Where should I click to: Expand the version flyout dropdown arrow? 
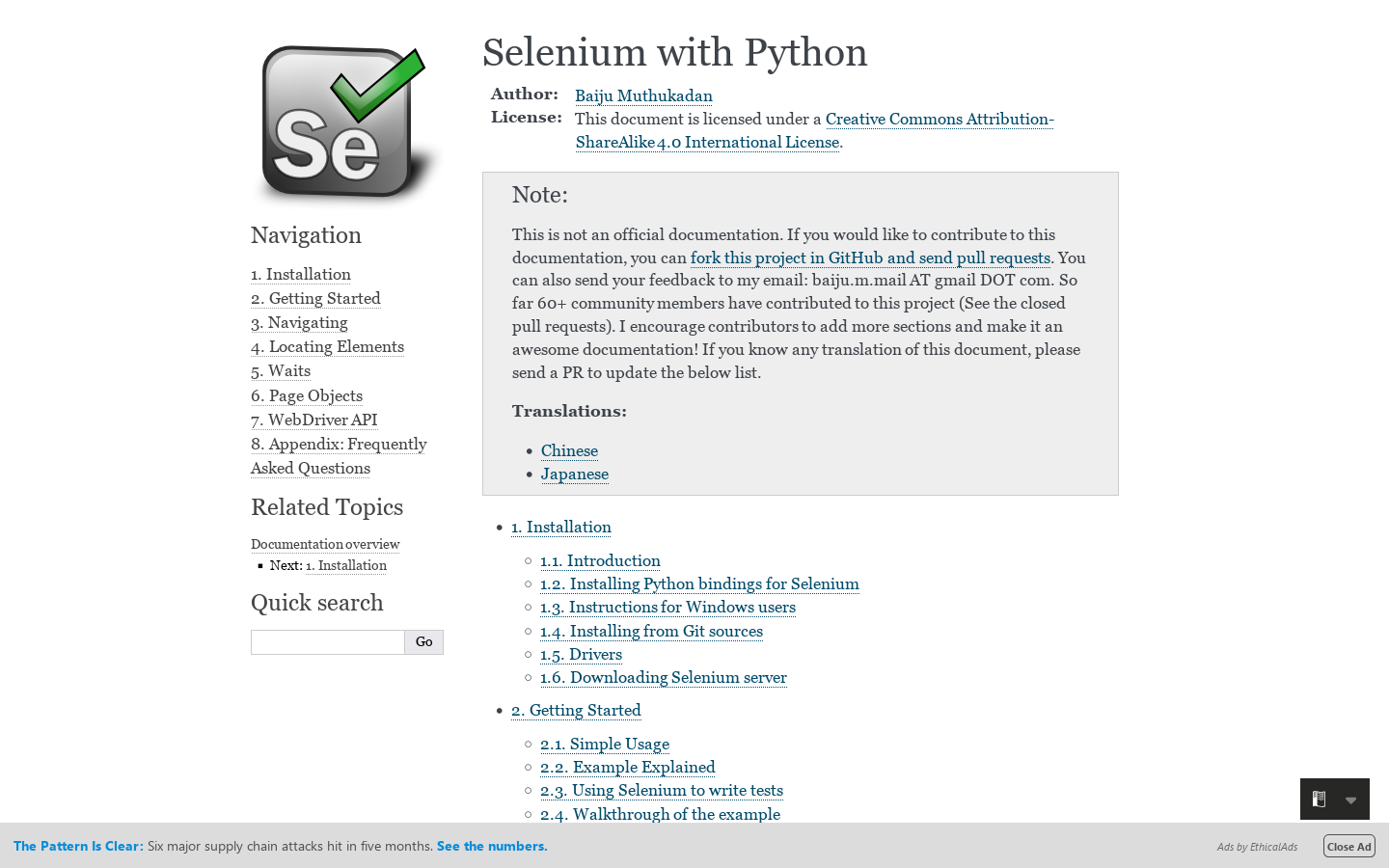pyautogui.click(x=1350, y=800)
